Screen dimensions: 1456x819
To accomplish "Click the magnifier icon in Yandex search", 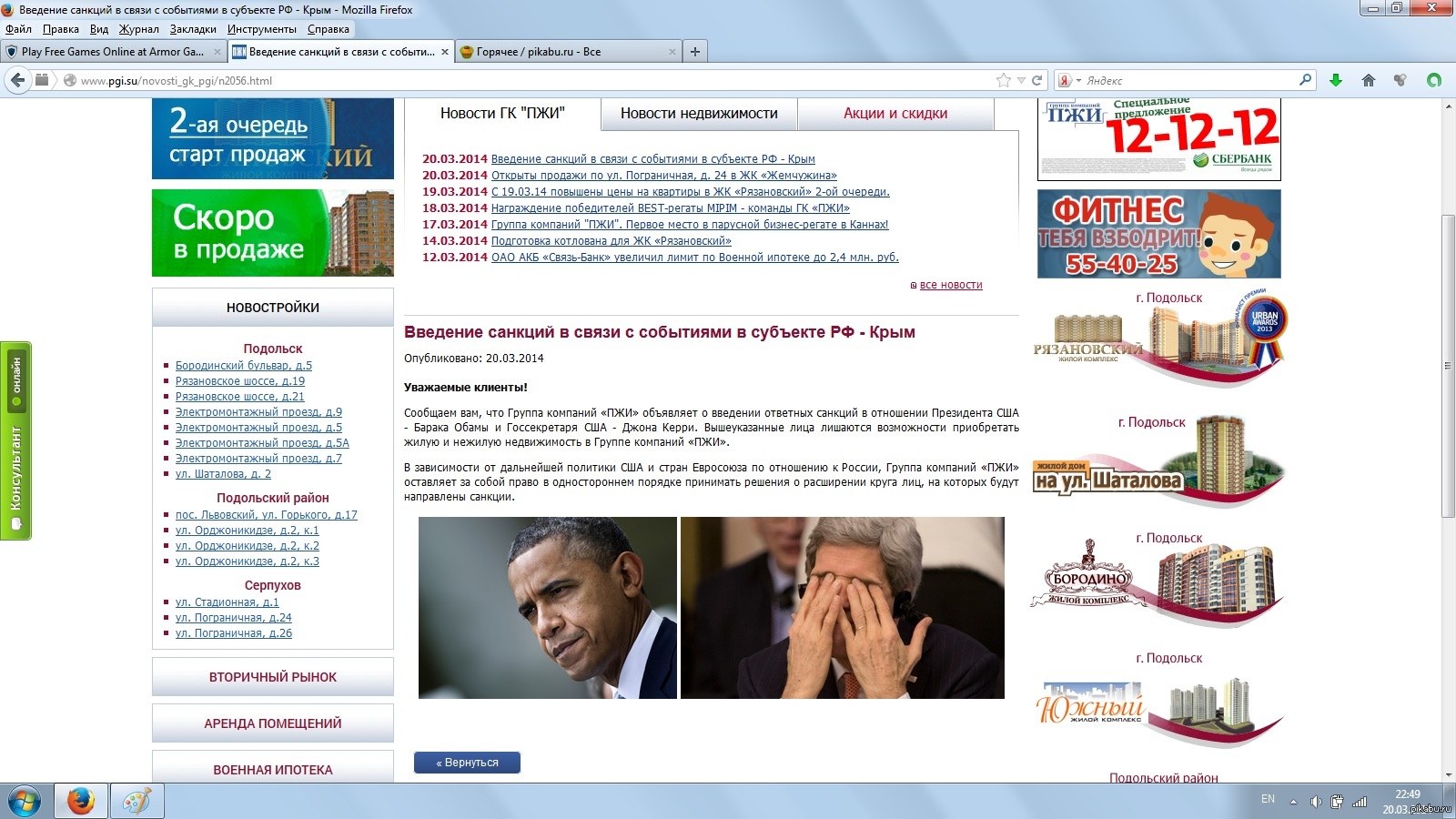I will [x=1305, y=80].
